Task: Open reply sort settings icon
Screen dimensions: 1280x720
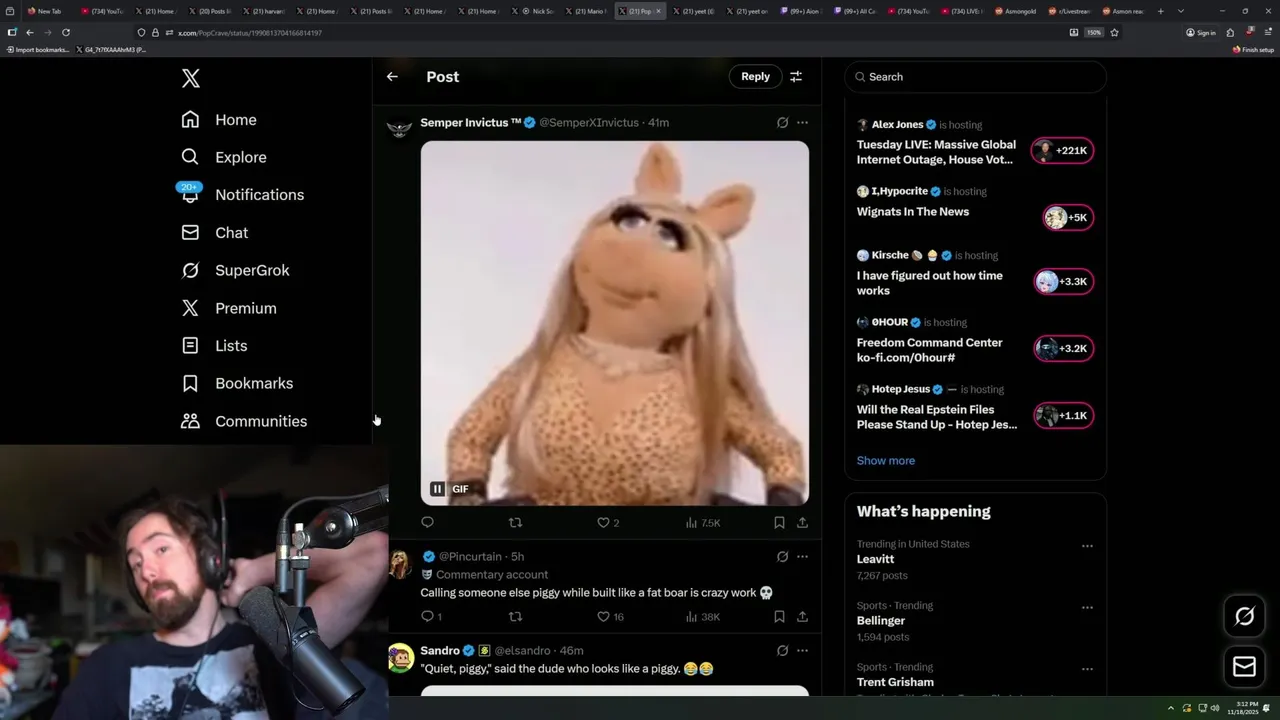Action: pyautogui.click(x=796, y=77)
